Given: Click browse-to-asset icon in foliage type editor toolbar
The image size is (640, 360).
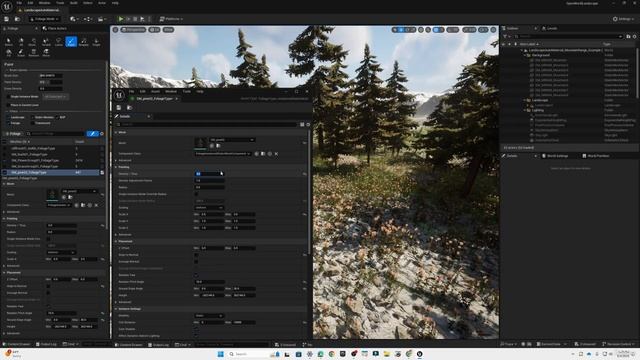Looking at the screenshot, I should coord(129,107).
